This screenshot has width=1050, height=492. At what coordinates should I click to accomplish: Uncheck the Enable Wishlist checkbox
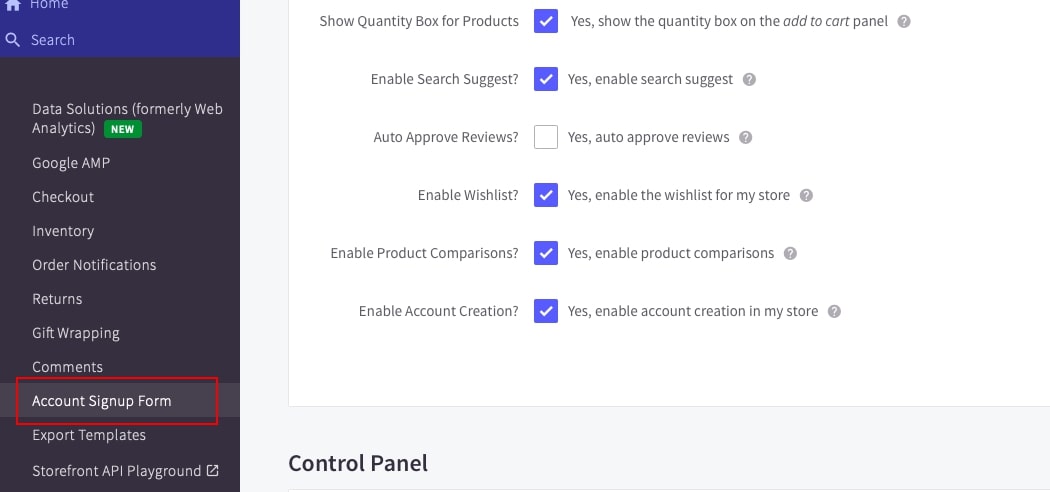[x=546, y=195]
